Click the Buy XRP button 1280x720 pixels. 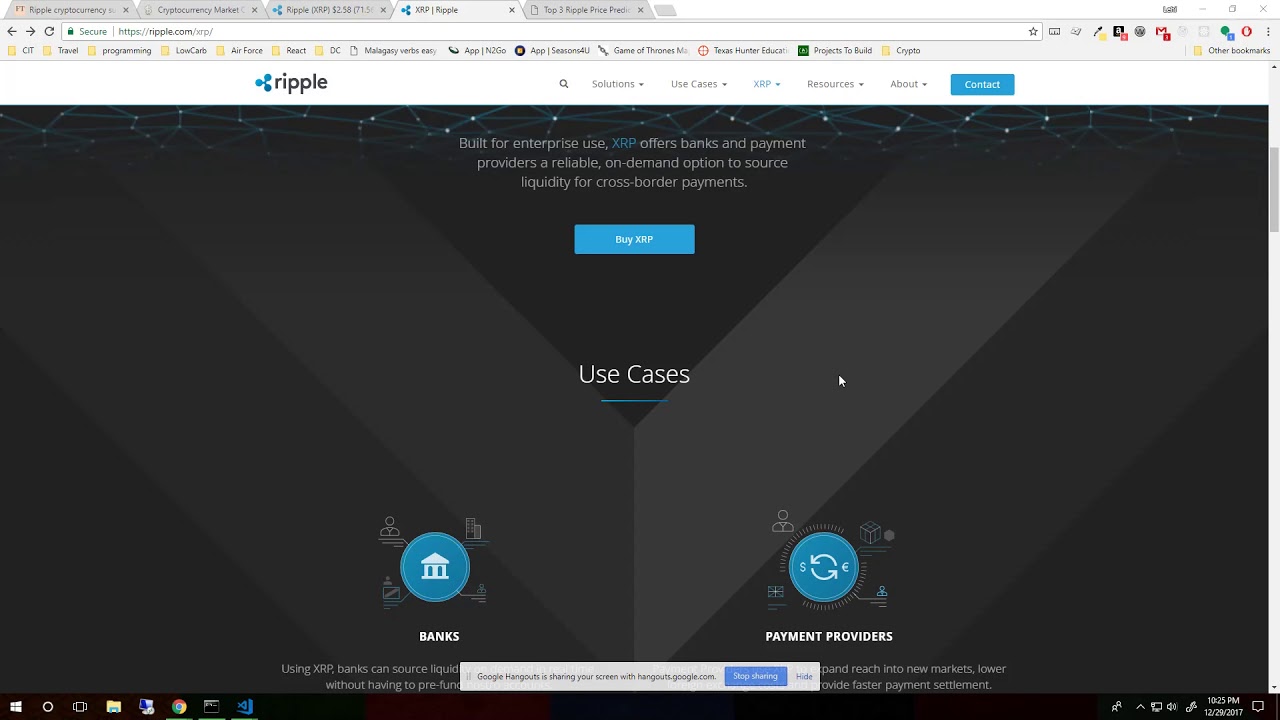click(634, 239)
